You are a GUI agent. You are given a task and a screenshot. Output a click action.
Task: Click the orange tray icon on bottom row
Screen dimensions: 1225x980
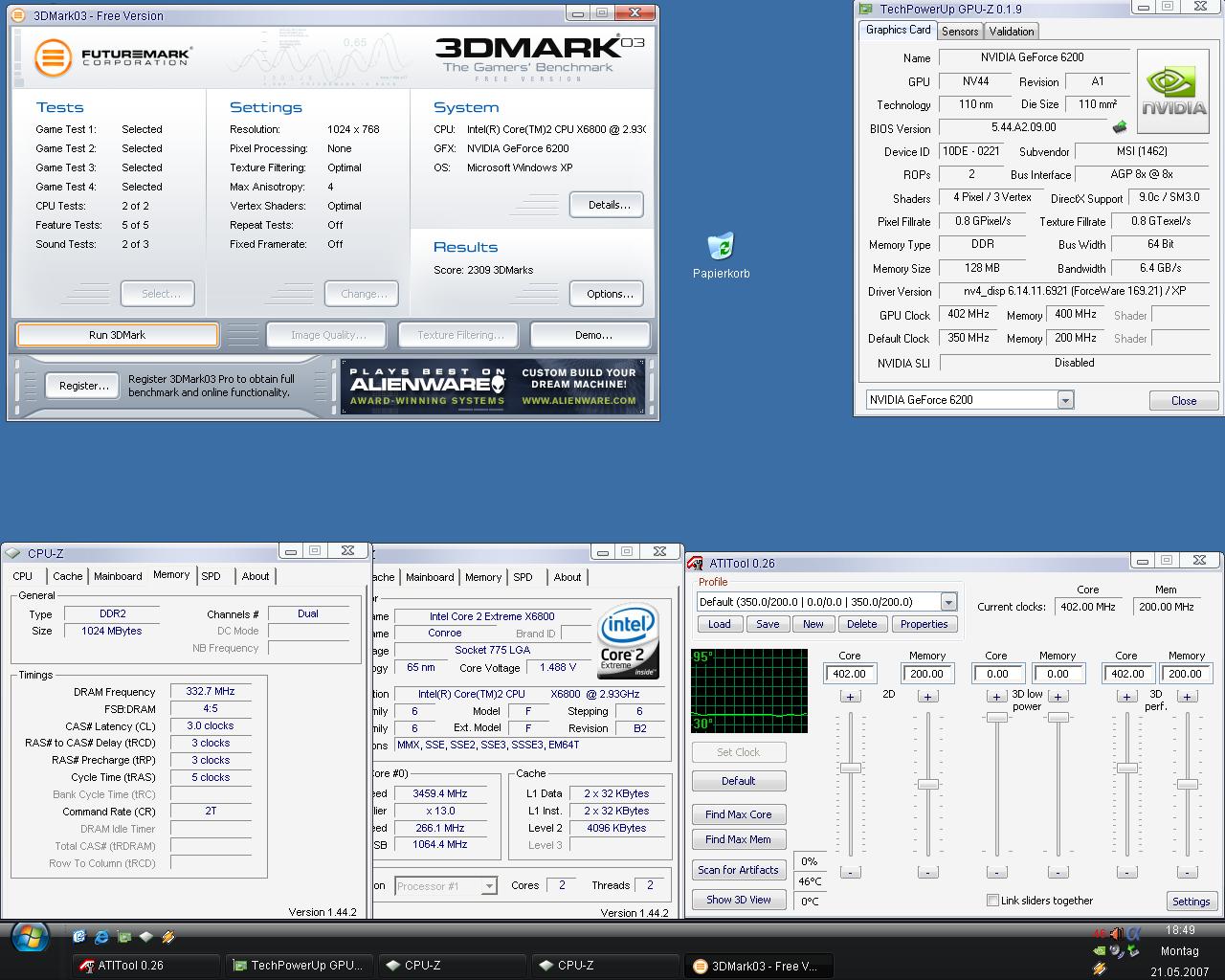[x=1100, y=969]
